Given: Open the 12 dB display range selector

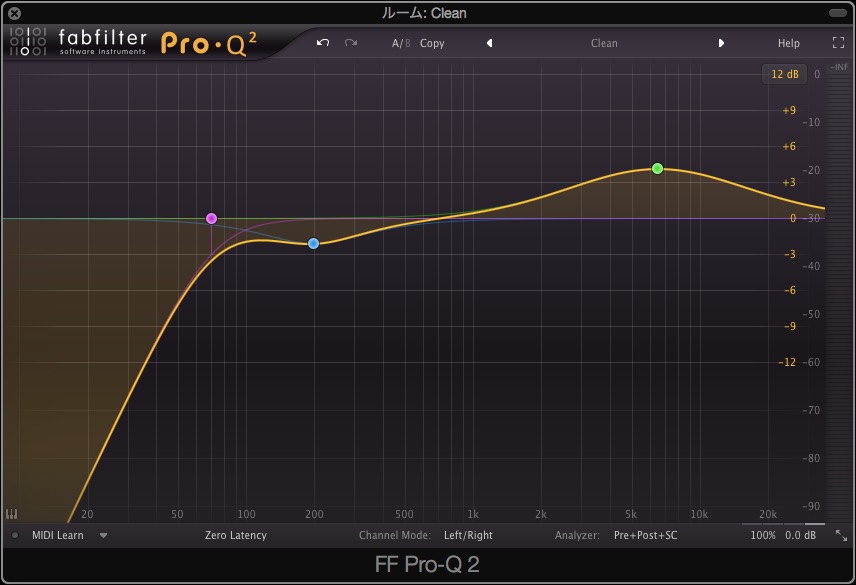Looking at the screenshot, I should (784, 74).
